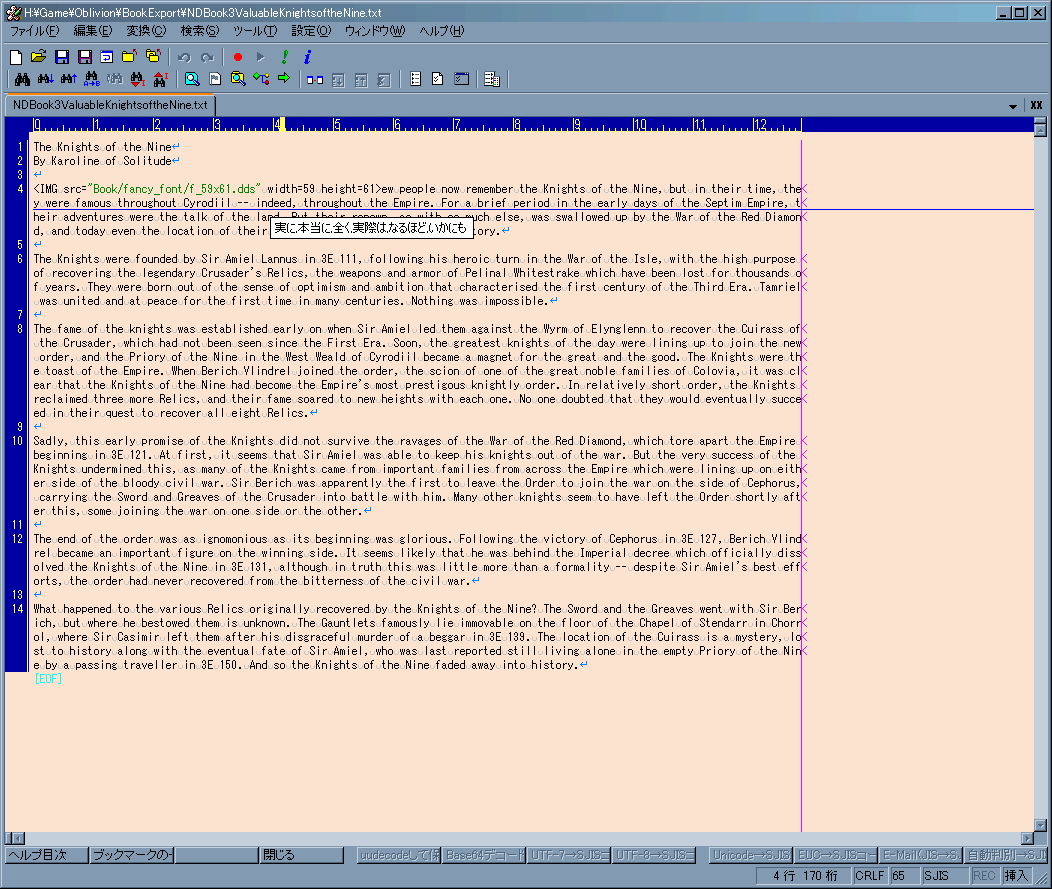Open the 編集(E) menu
This screenshot has height=889, width=1052.
93,31
